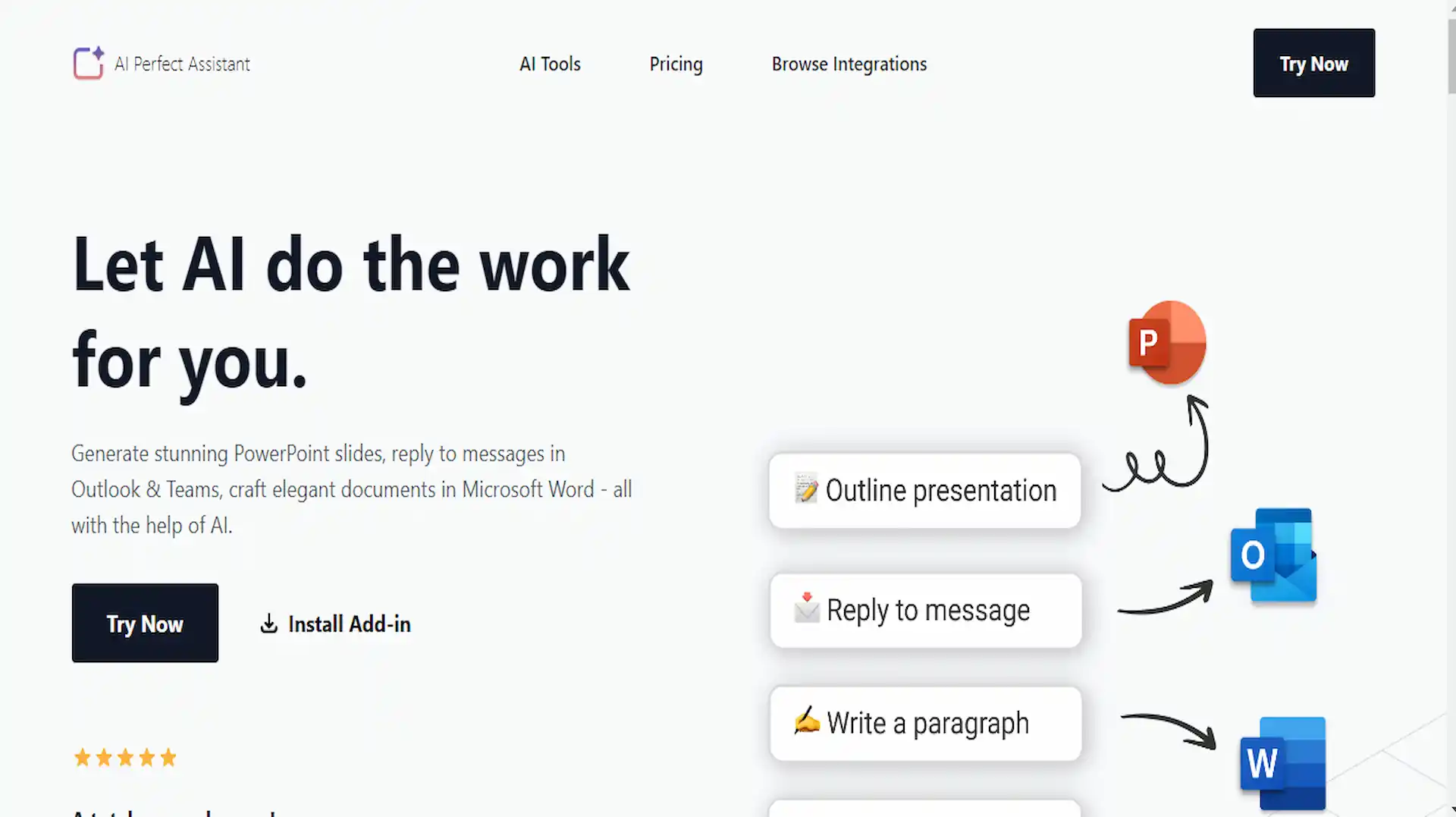Screen dimensions: 1456x817
Task: Open the AI Tools menu
Action: click(x=550, y=64)
